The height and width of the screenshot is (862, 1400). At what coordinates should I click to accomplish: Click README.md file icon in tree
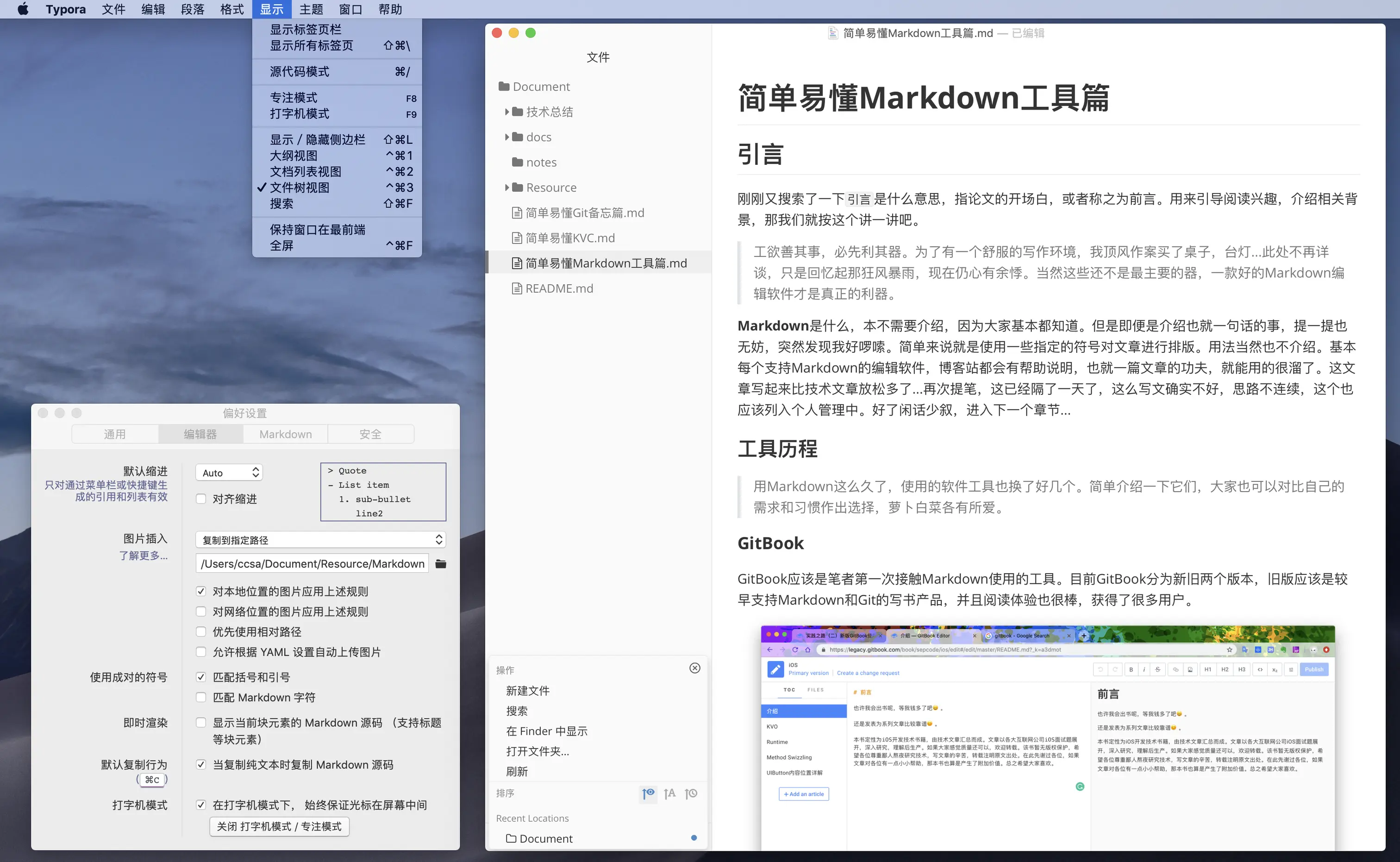tap(517, 288)
